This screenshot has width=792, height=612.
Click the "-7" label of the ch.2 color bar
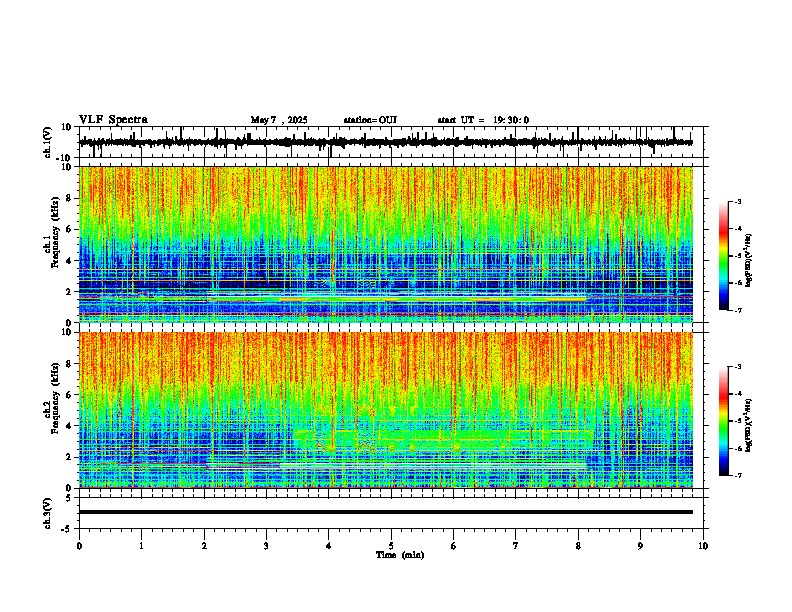(738, 476)
